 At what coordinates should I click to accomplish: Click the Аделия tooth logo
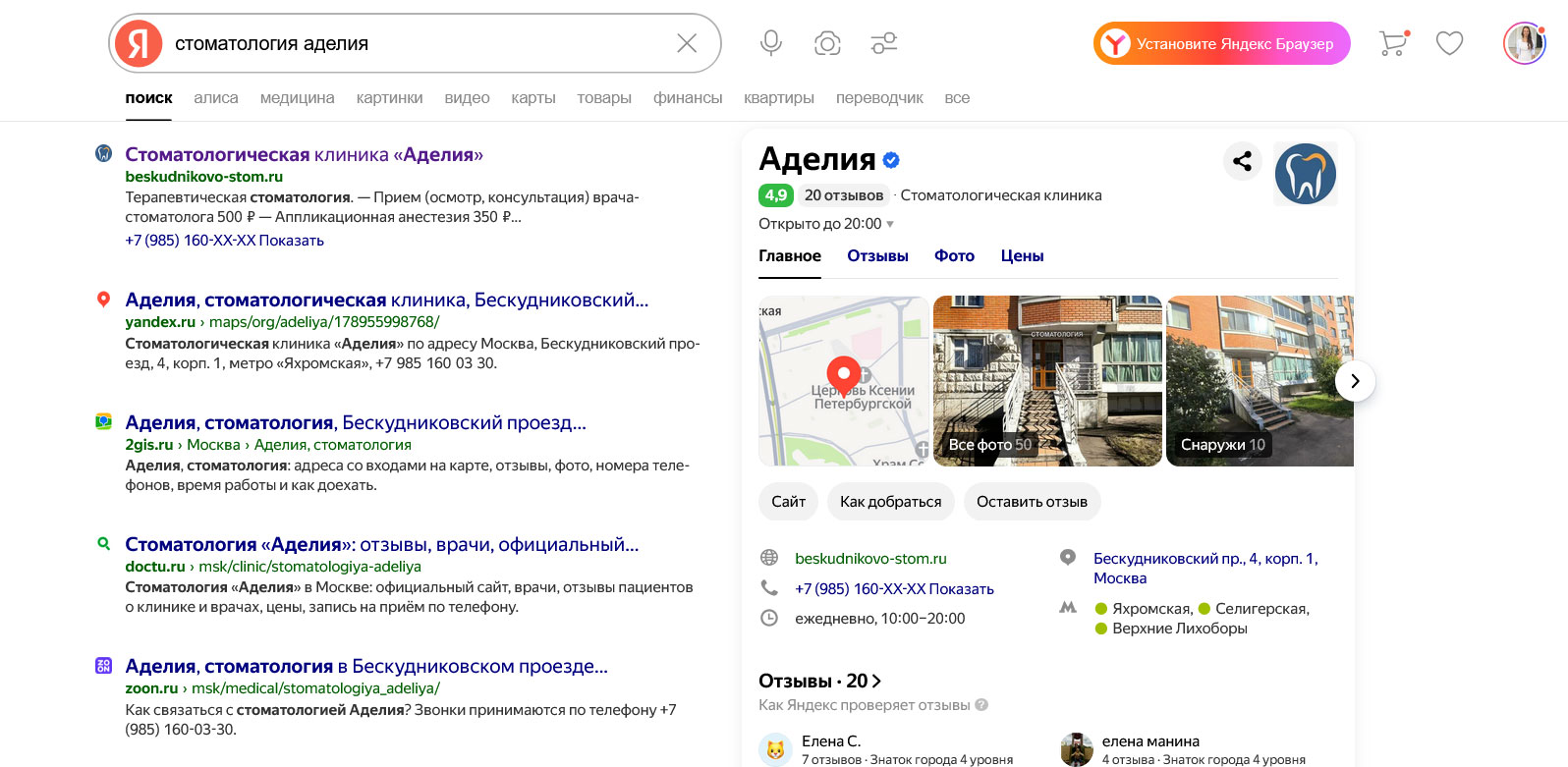[1306, 174]
